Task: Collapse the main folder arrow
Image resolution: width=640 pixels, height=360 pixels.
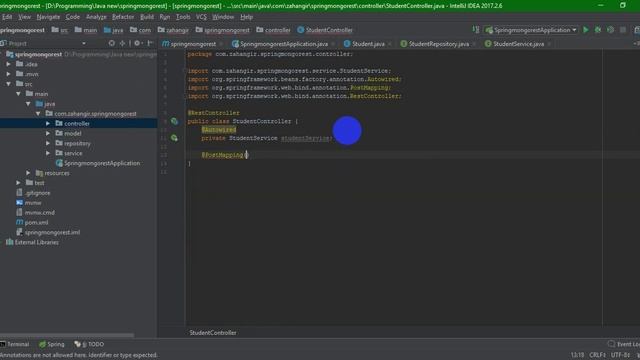Action: 18,93
